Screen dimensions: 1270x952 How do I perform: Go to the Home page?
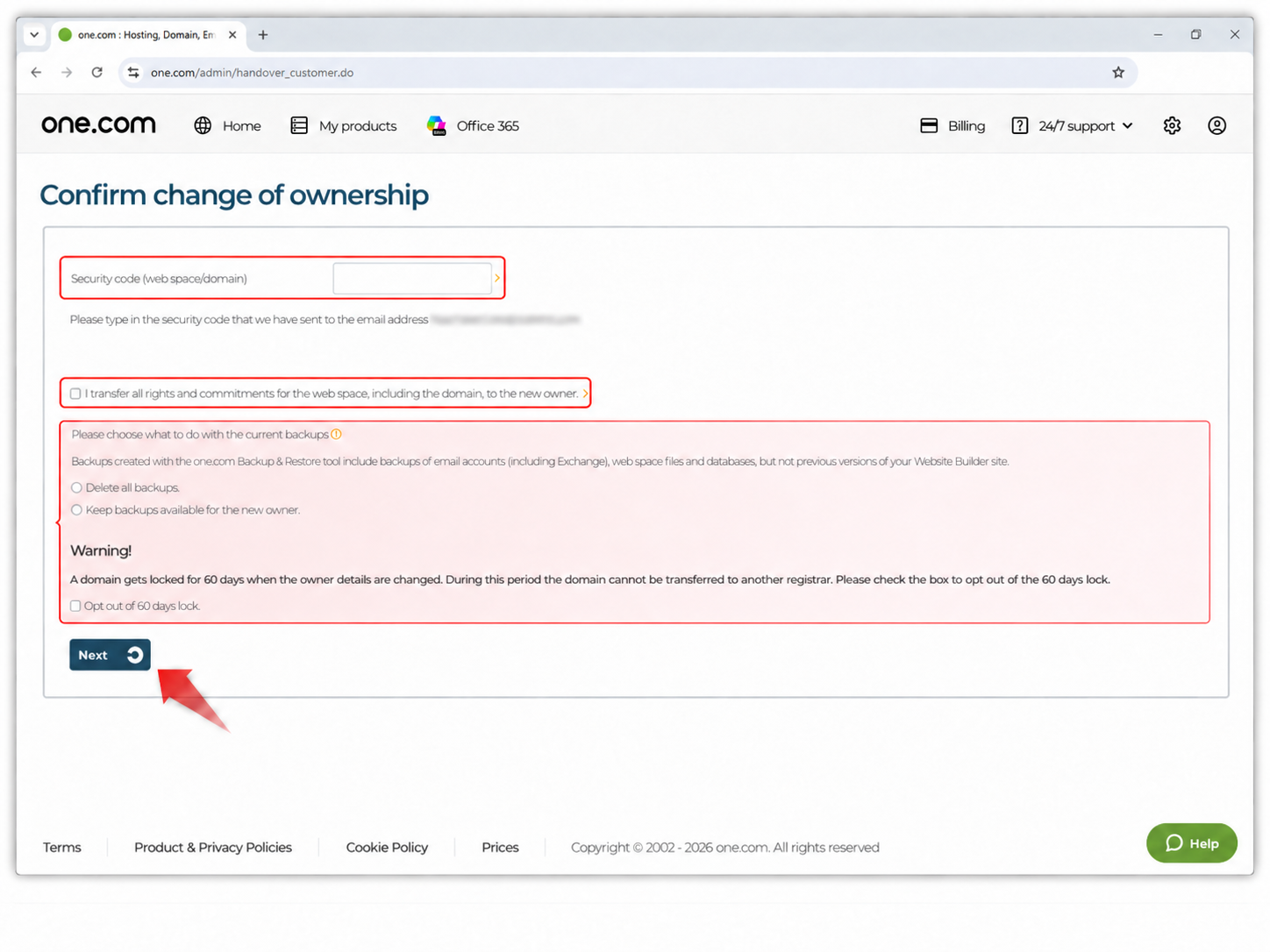[x=227, y=125]
